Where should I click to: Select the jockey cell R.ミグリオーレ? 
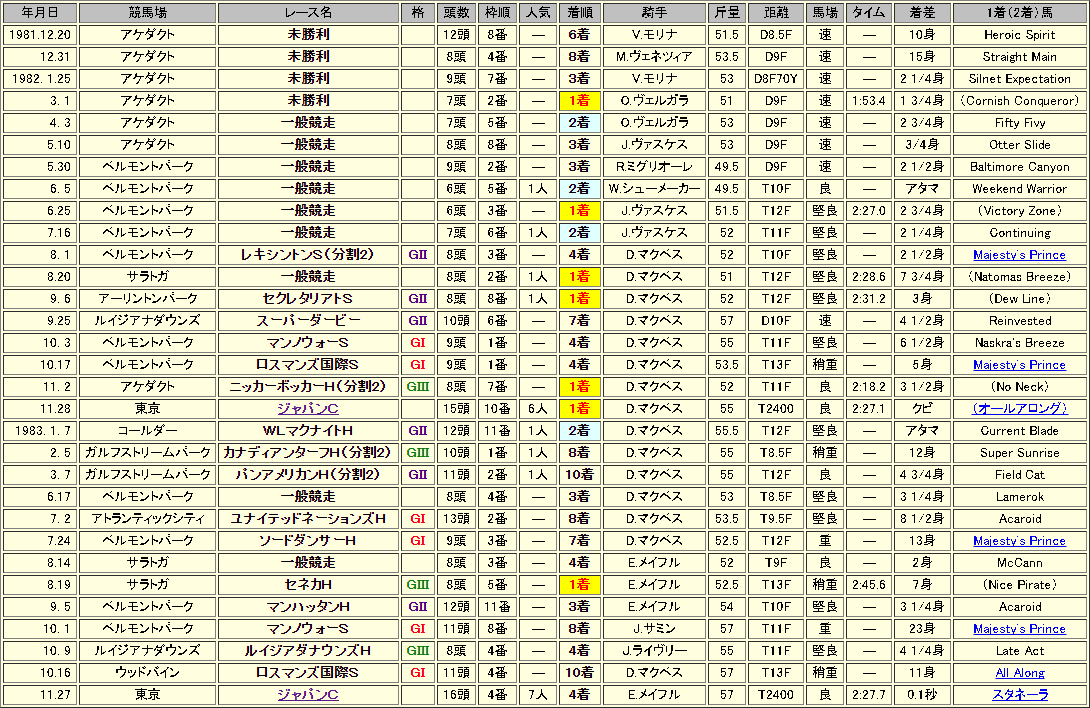tap(654, 167)
